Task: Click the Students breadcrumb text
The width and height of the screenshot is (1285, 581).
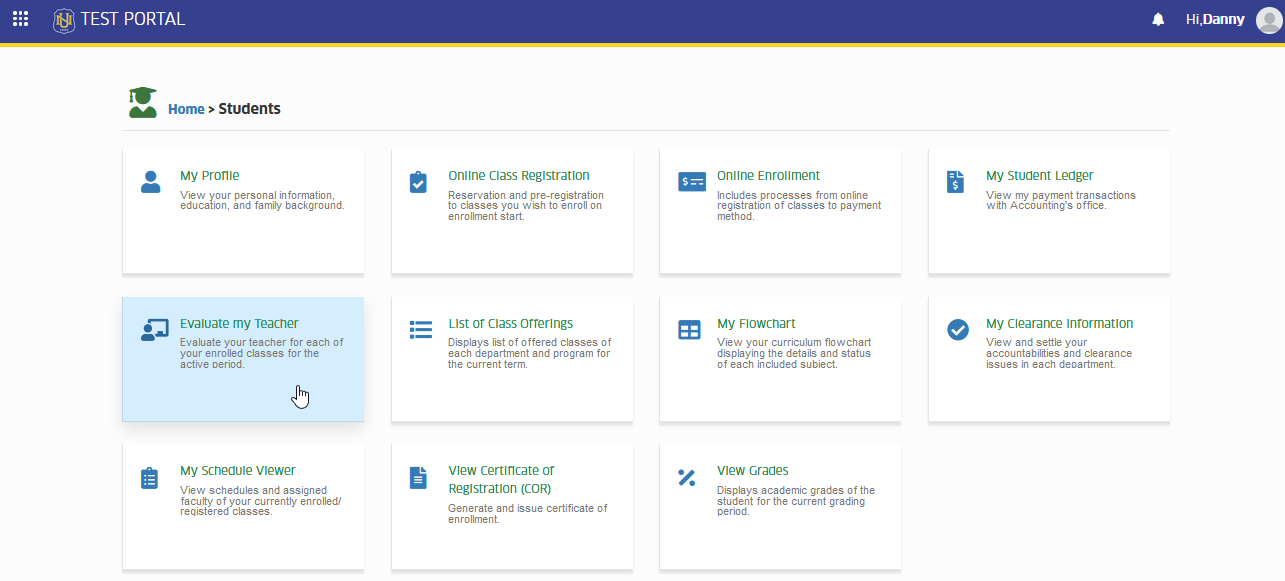Action: pyautogui.click(x=250, y=109)
